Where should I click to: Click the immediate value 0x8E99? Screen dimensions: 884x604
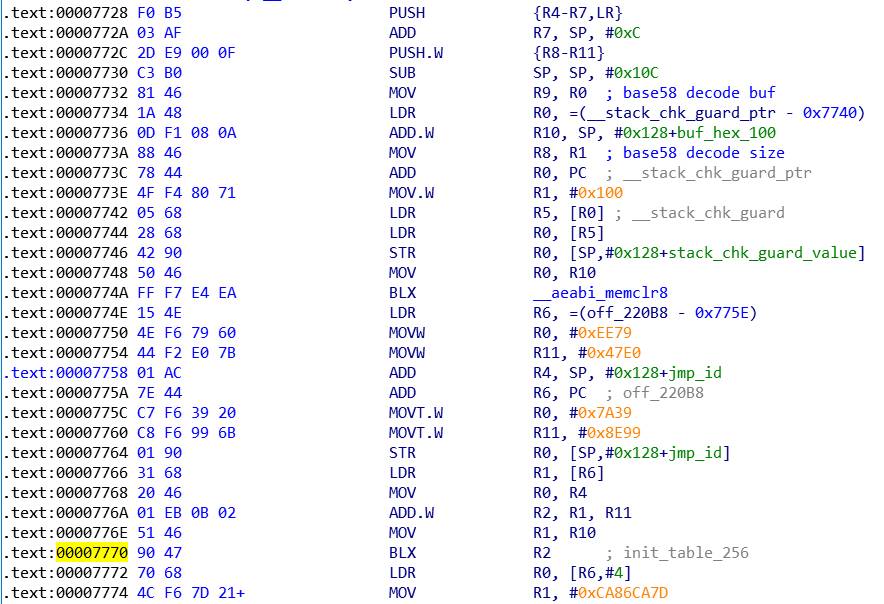(x=614, y=433)
